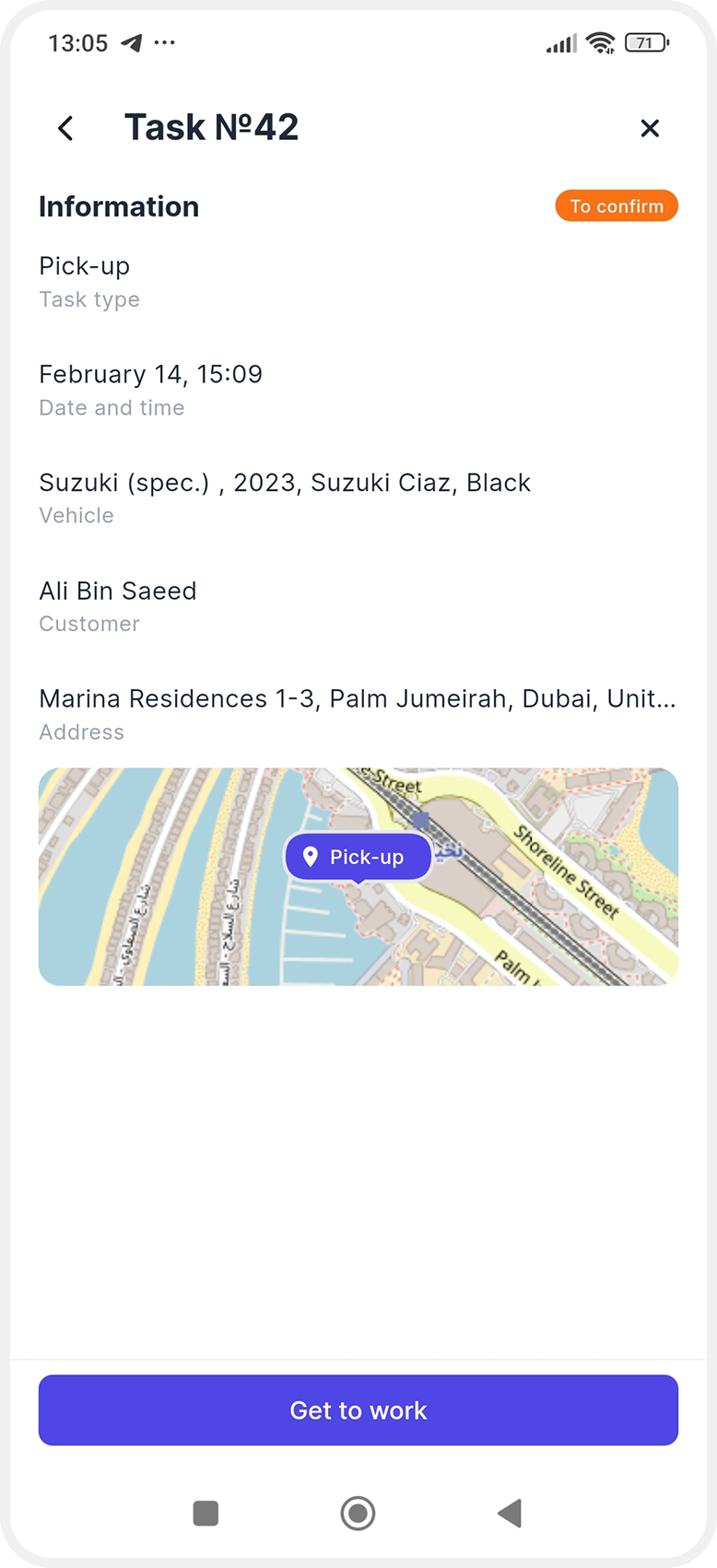Tap the Wi-Fi icon in status bar
This screenshot has height=1568, width=717.
click(x=600, y=43)
